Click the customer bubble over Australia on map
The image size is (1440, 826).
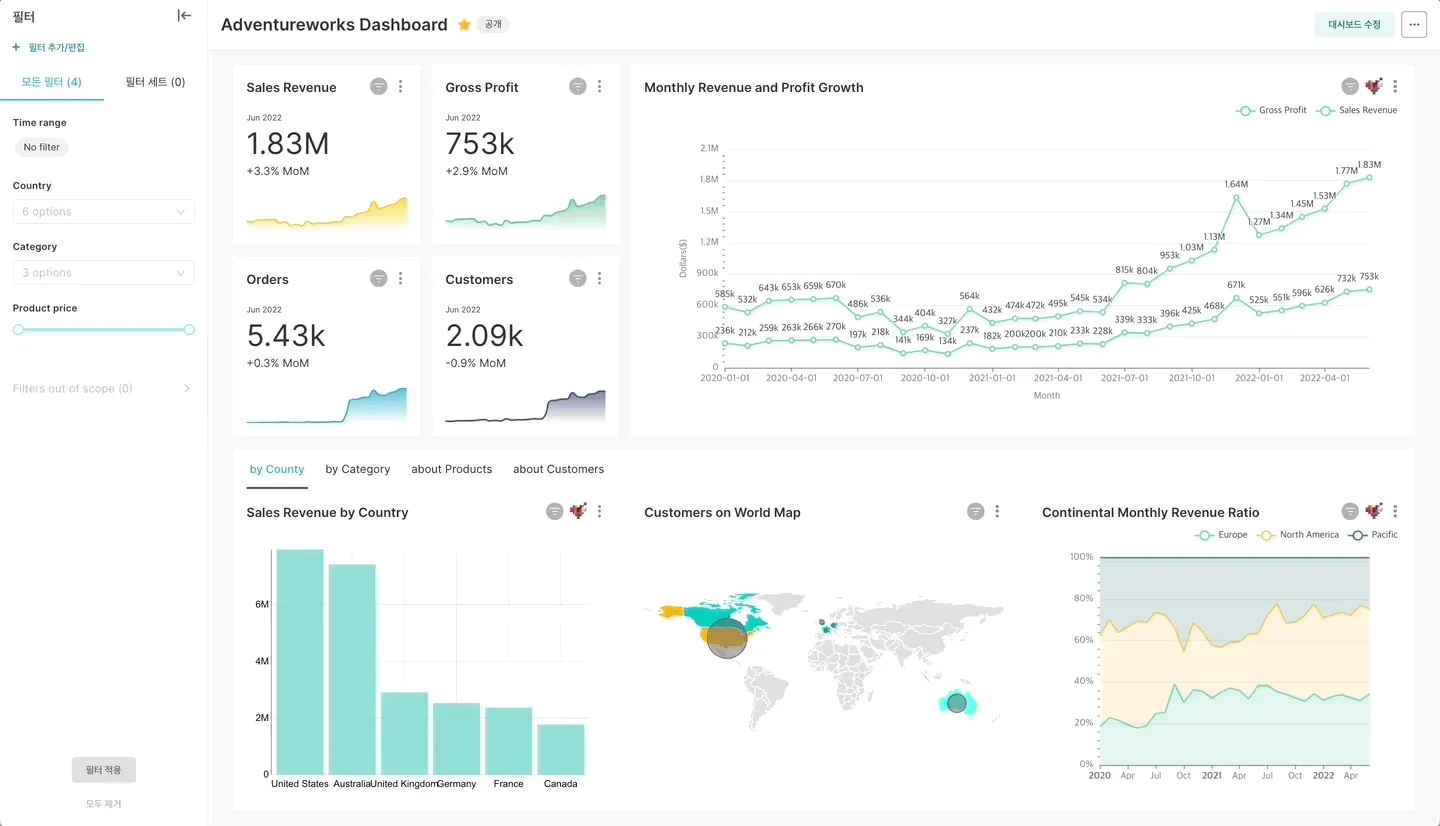(x=957, y=703)
